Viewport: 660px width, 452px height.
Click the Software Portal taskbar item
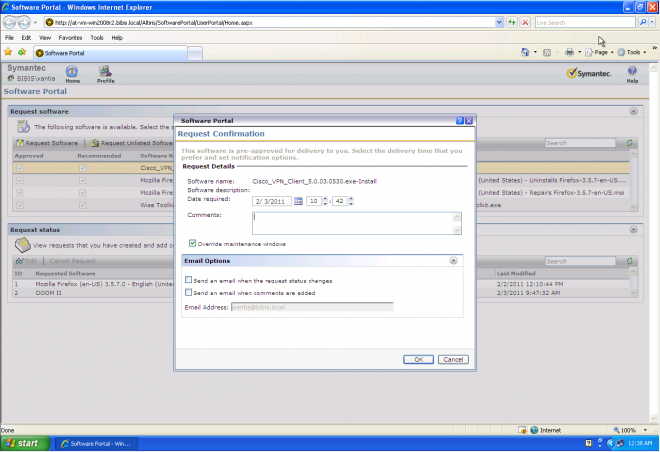96,444
